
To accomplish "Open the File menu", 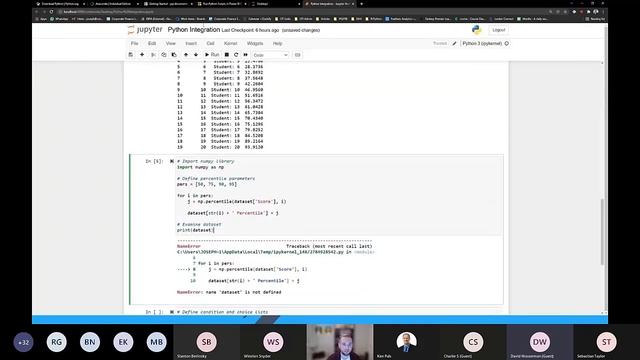I will [x=134, y=43].
